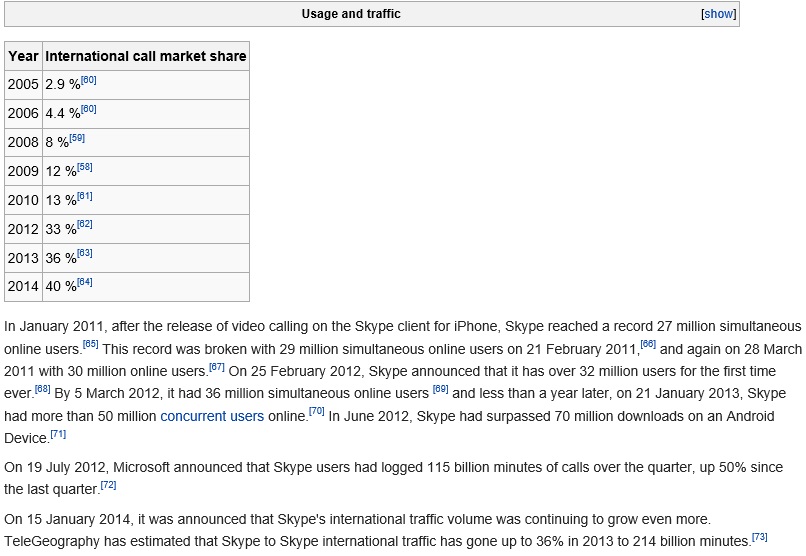Open citation 68 after 'ever.'
The image size is (806, 556).
pyautogui.click(x=43, y=388)
